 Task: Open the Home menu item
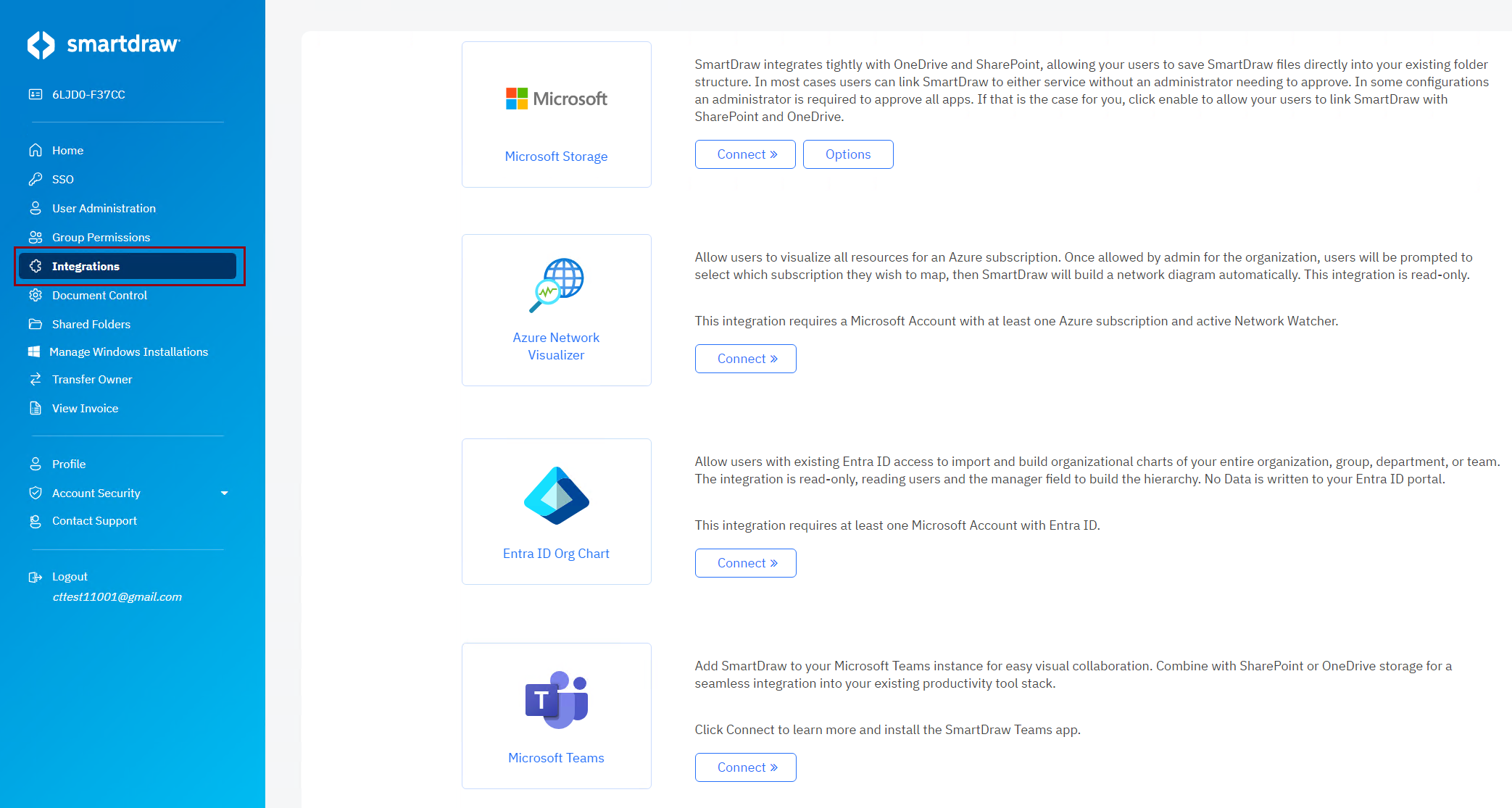[67, 150]
